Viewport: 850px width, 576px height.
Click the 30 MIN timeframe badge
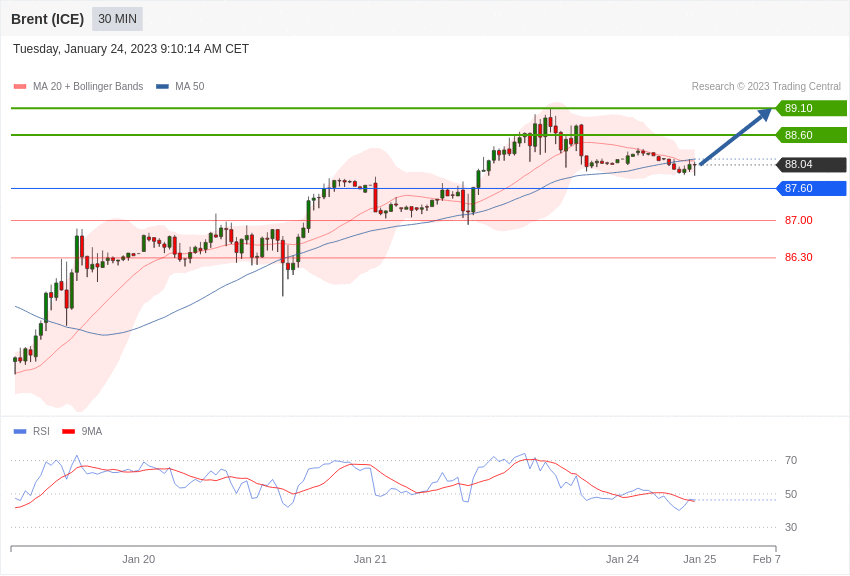(117, 19)
